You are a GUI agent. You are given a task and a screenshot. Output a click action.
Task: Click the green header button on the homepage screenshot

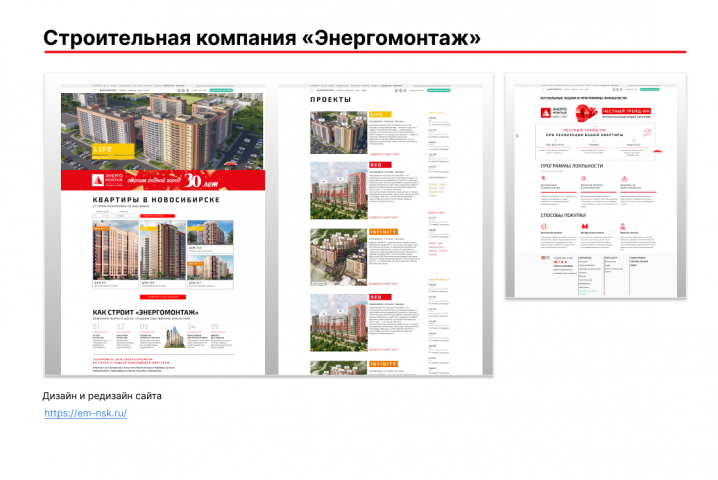221,91
